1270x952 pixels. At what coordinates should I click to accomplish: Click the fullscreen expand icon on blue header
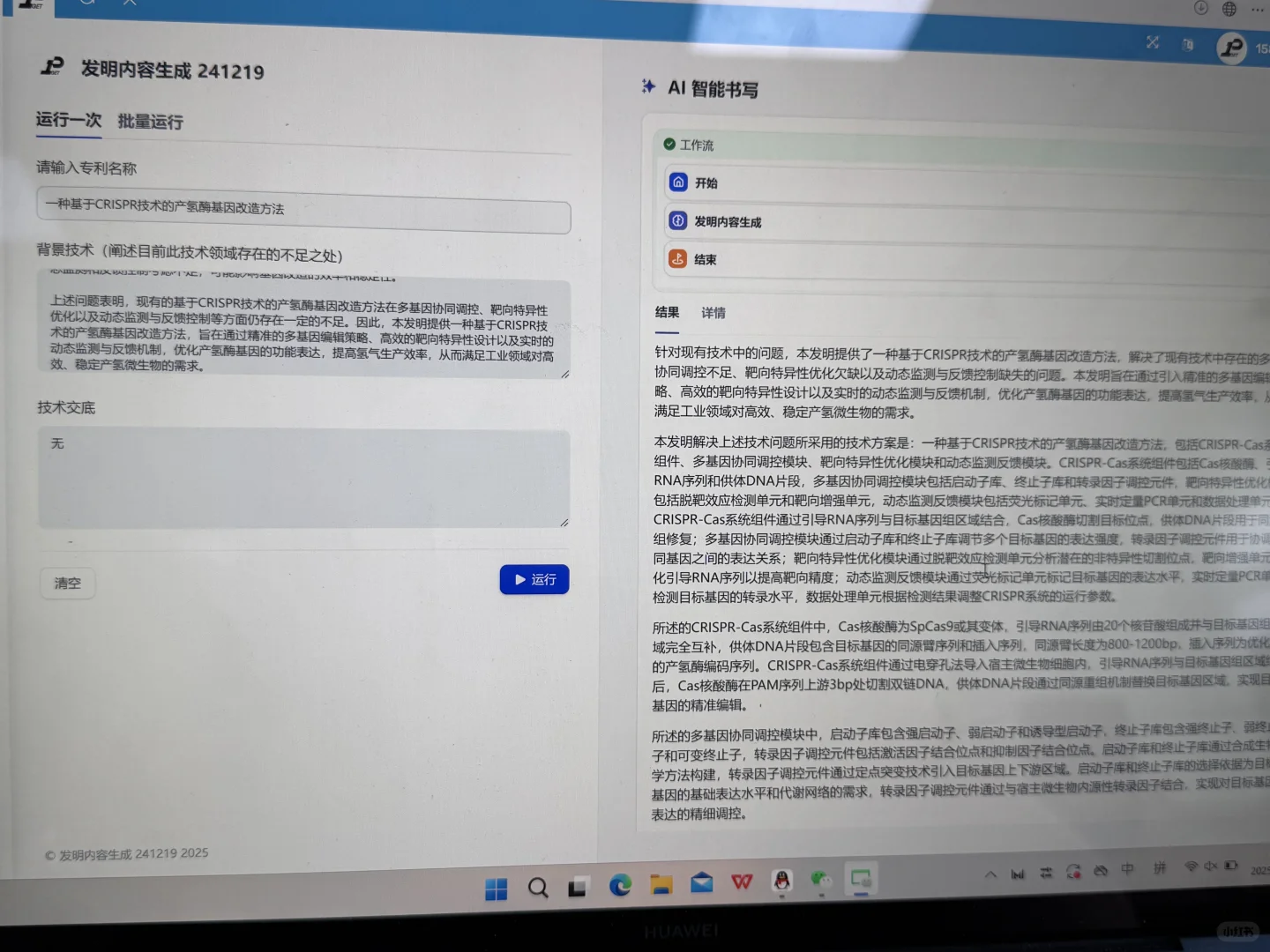point(1152,42)
